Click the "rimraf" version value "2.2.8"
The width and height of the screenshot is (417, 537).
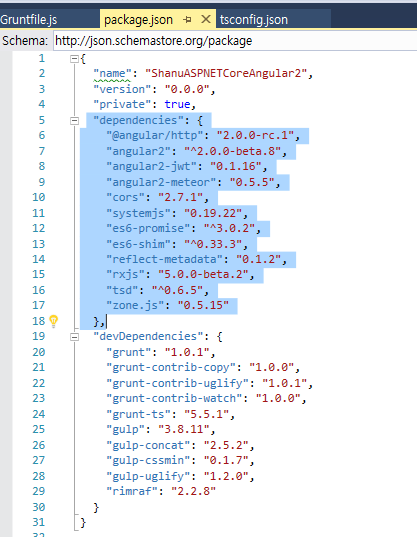193,491
